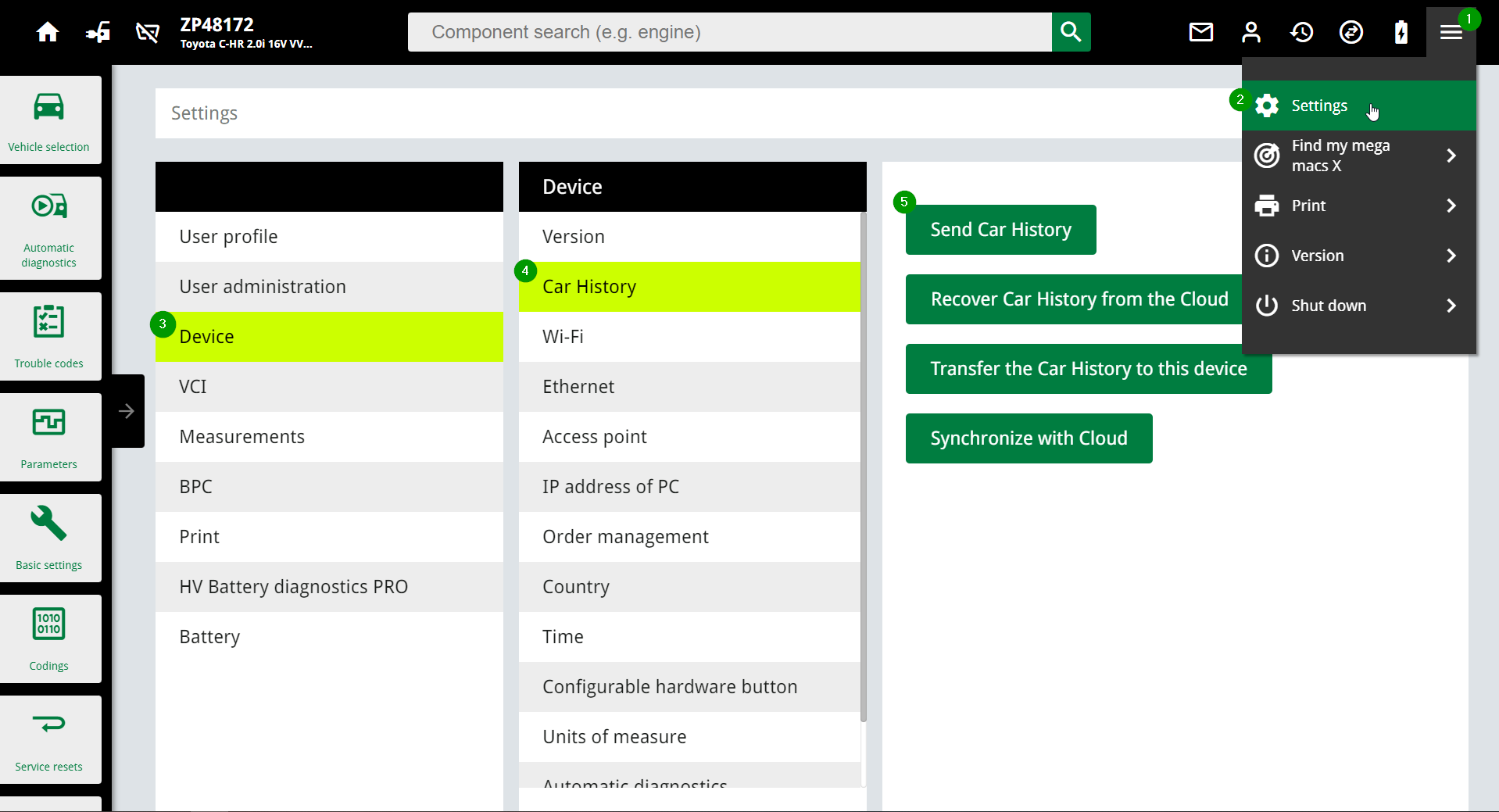The width and height of the screenshot is (1499, 812).
Task: Click the ZP48172 Toyota C-HR vehicle label
Action: click(246, 32)
